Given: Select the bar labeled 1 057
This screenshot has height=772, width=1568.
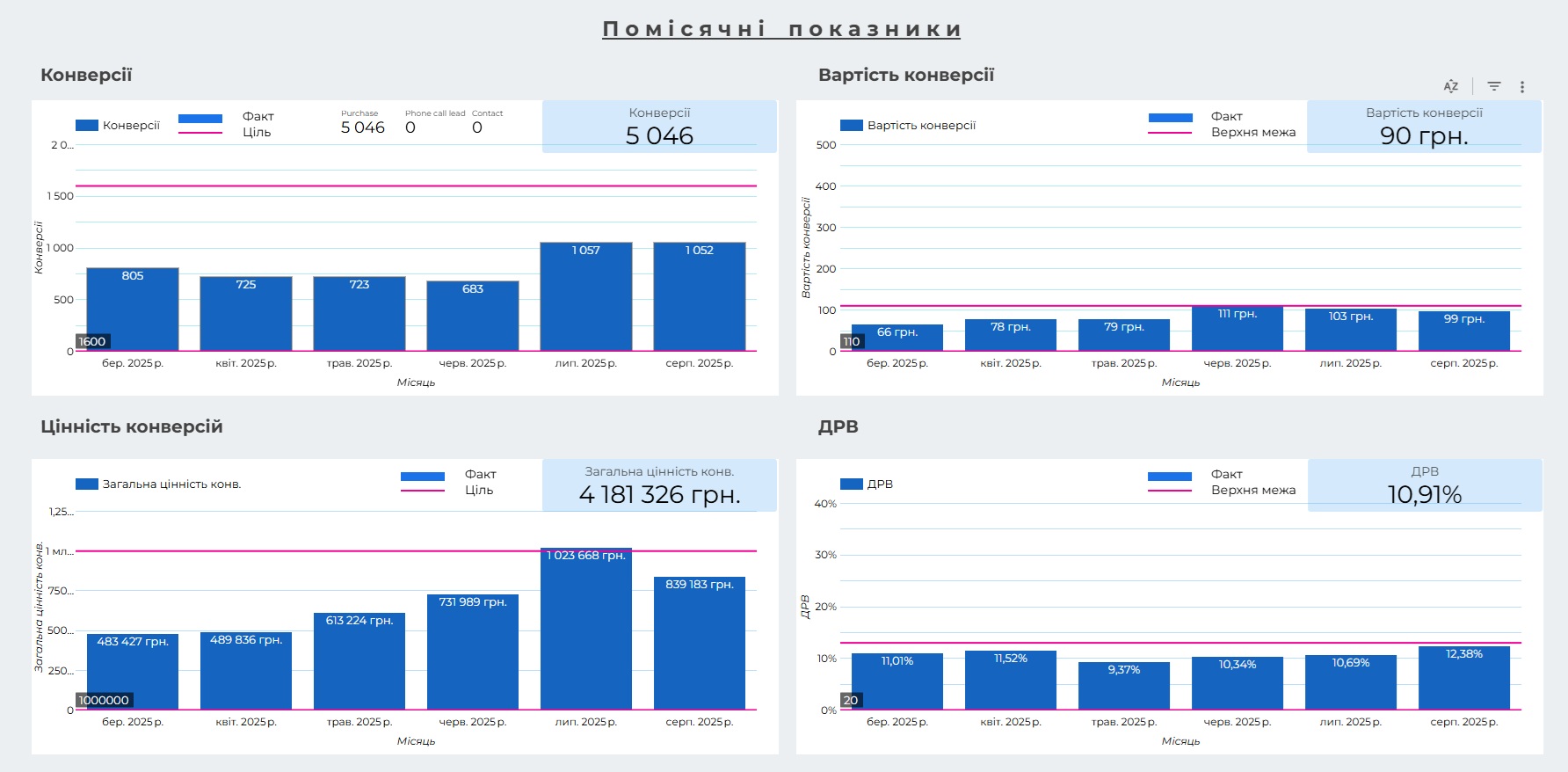Looking at the screenshot, I should [585, 299].
